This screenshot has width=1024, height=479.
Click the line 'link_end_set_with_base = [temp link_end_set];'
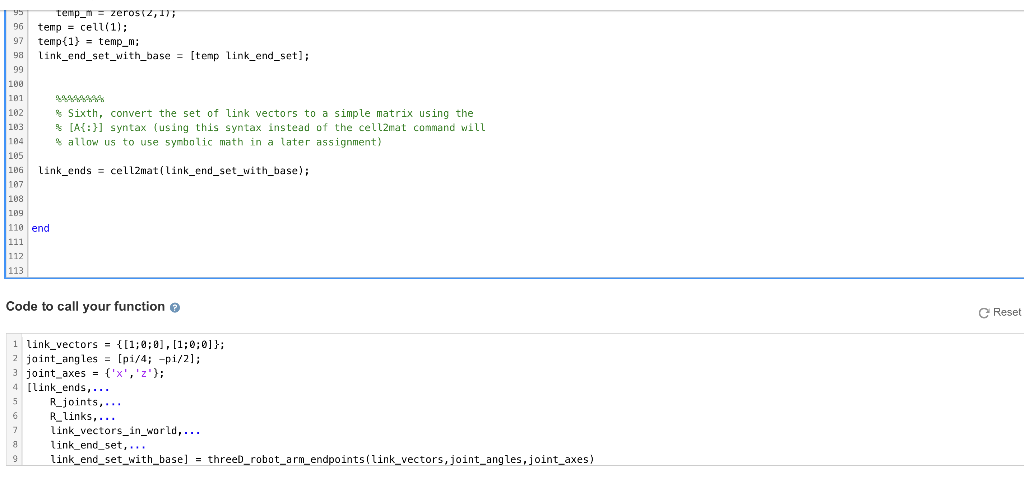pyautogui.click(x=174, y=56)
